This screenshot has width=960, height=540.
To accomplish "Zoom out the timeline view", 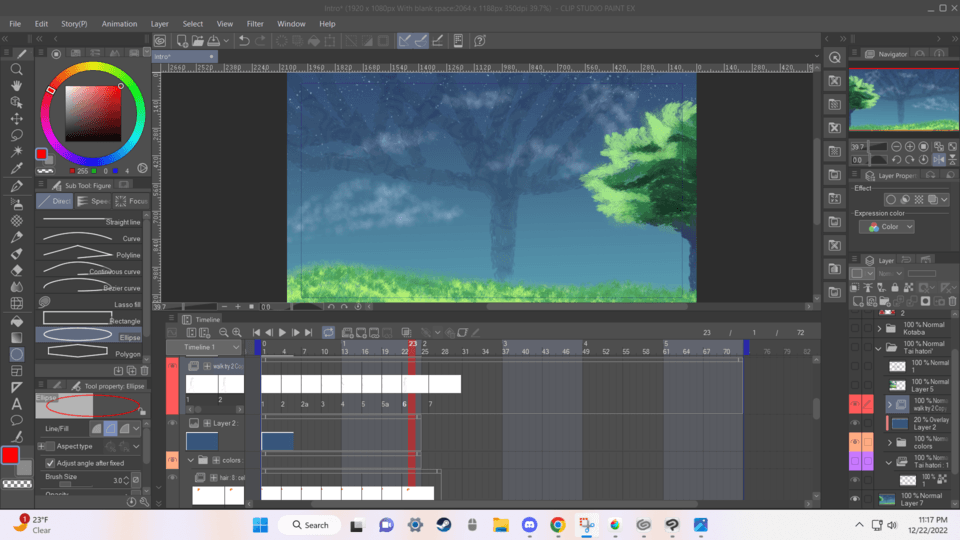I will pyautogui.click(x=222, y=332).
